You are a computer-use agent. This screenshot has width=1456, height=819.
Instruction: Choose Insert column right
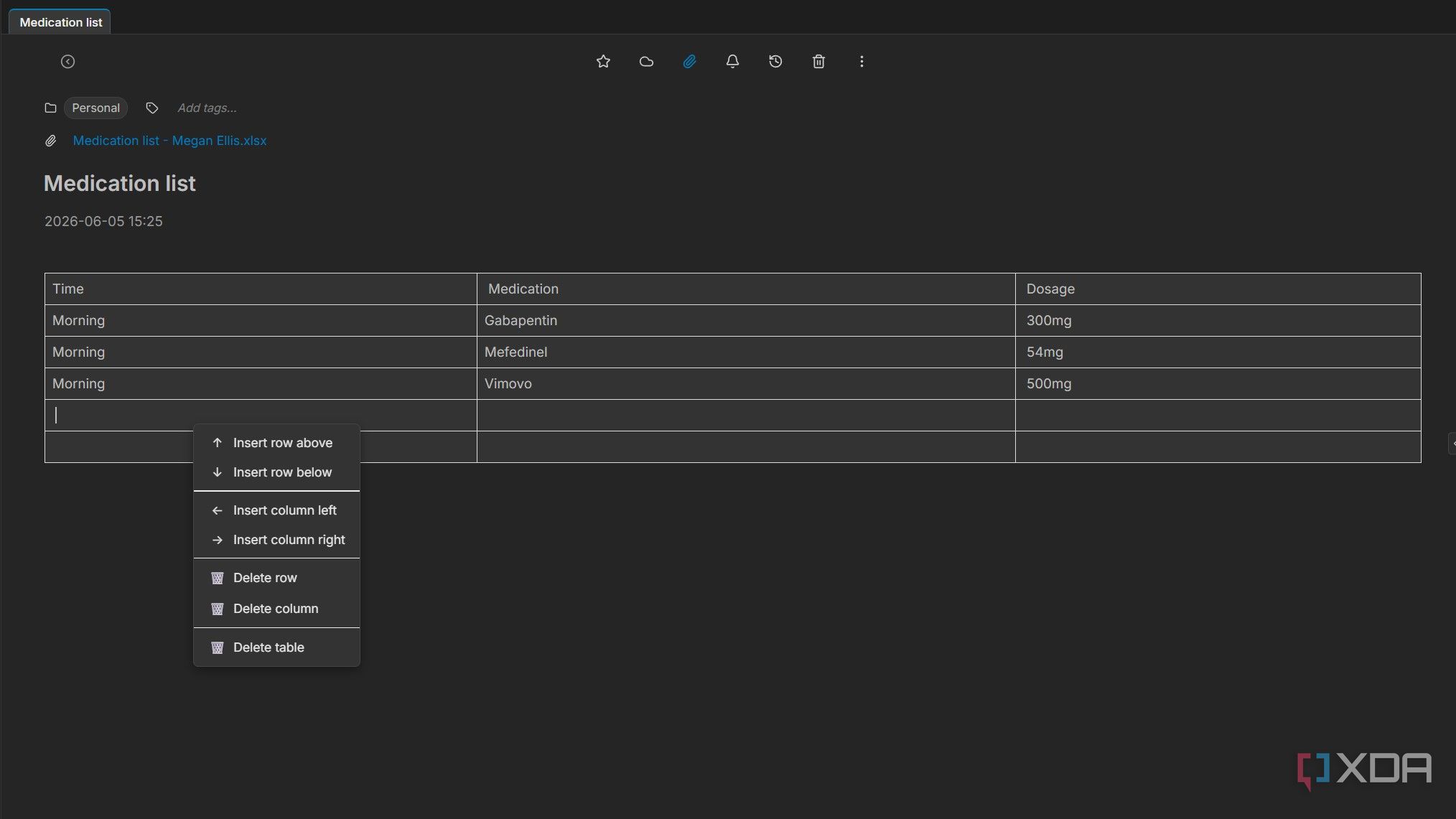coord(276,540)
